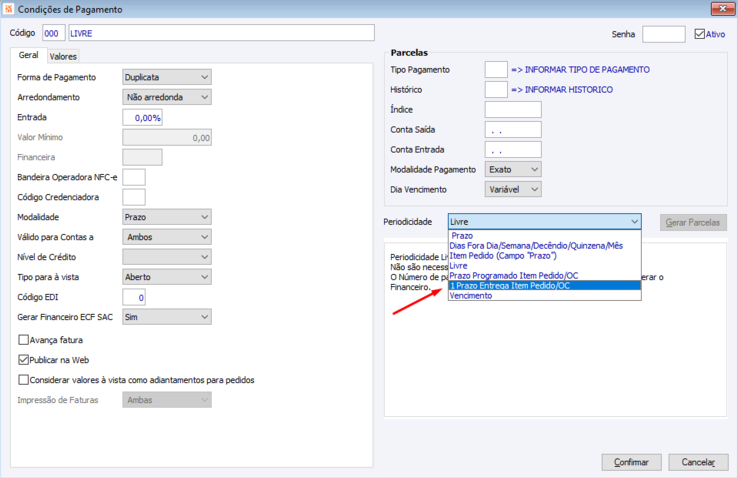Click the description field containing LIVRE

click(221, 33)
